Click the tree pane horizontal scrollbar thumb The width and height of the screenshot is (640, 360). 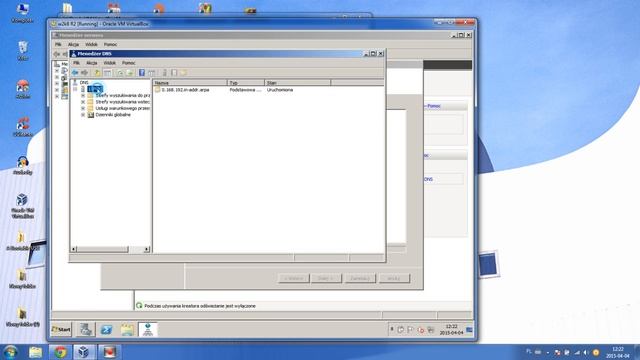[102, 249]
